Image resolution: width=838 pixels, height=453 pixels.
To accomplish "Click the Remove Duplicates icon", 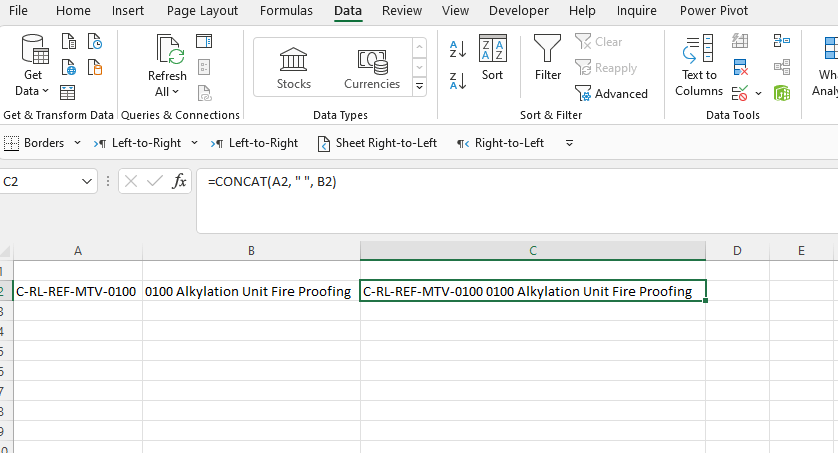I will pyautogui.click(x=740, y=67).
